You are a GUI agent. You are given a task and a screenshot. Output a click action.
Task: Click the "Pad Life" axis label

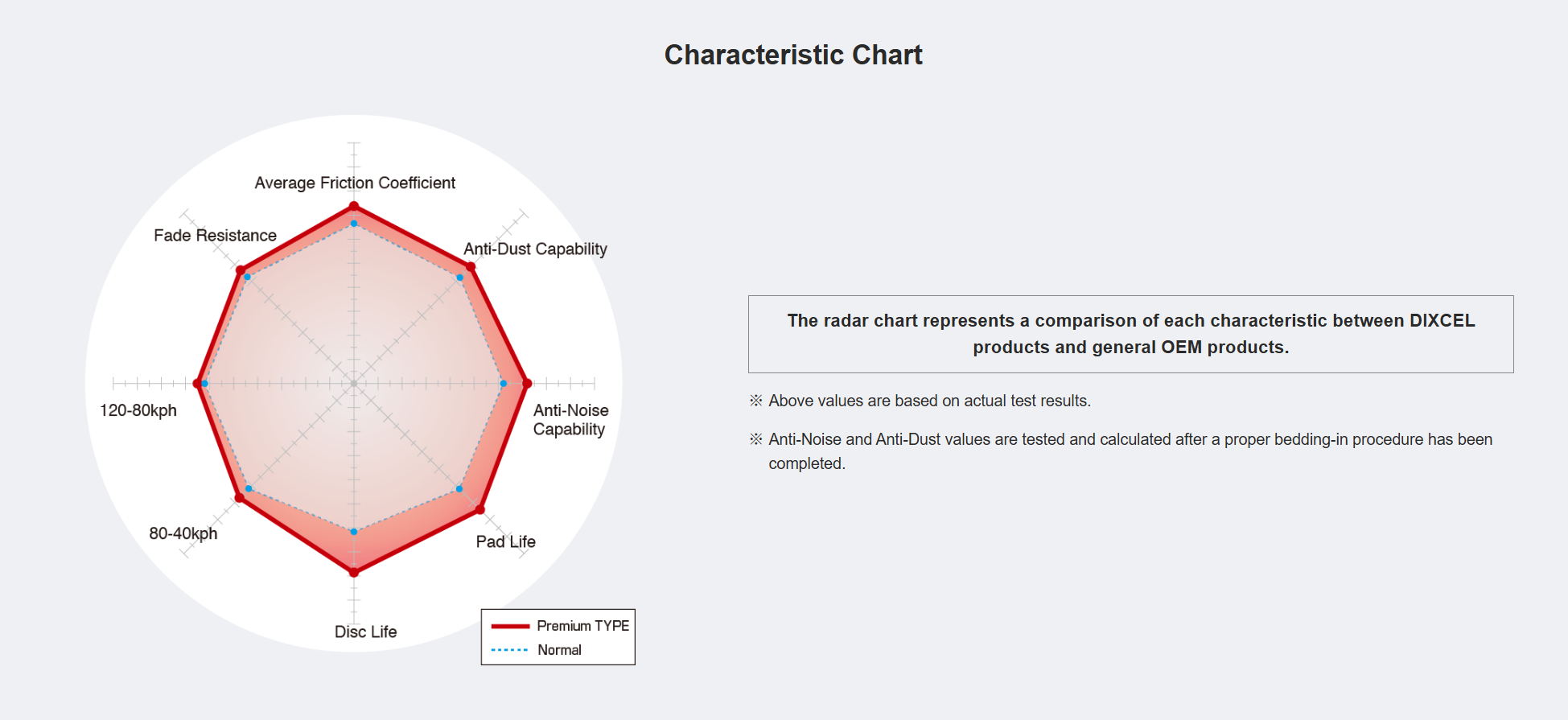pos(505,541)
